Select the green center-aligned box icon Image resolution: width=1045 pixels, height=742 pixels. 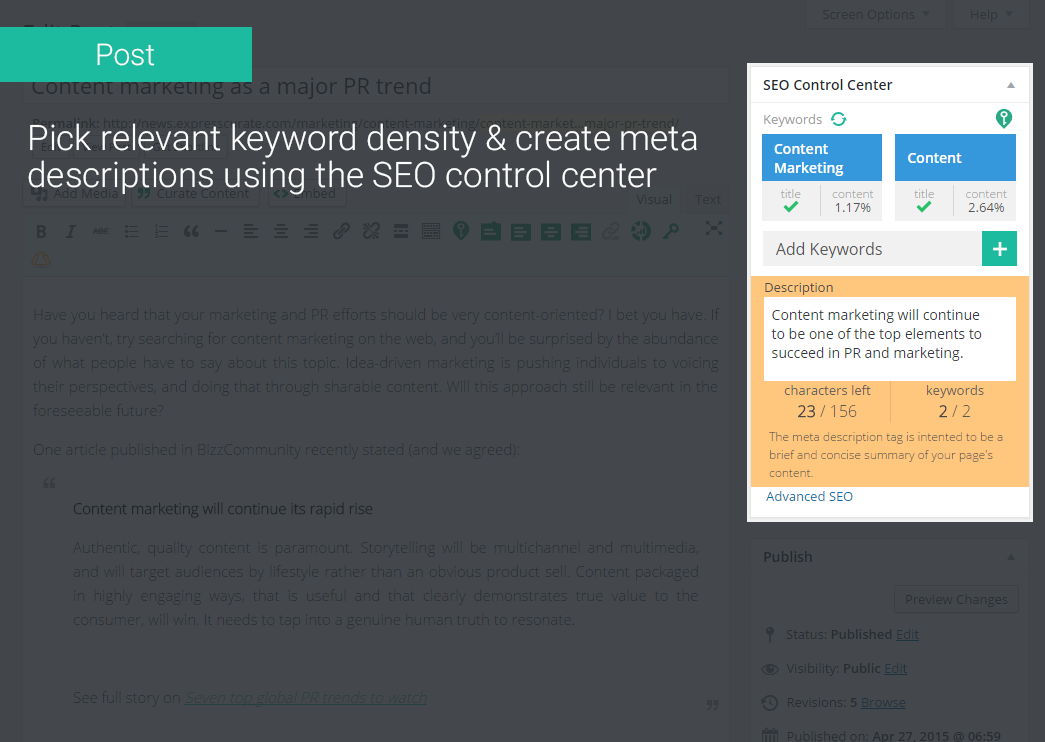550,232
